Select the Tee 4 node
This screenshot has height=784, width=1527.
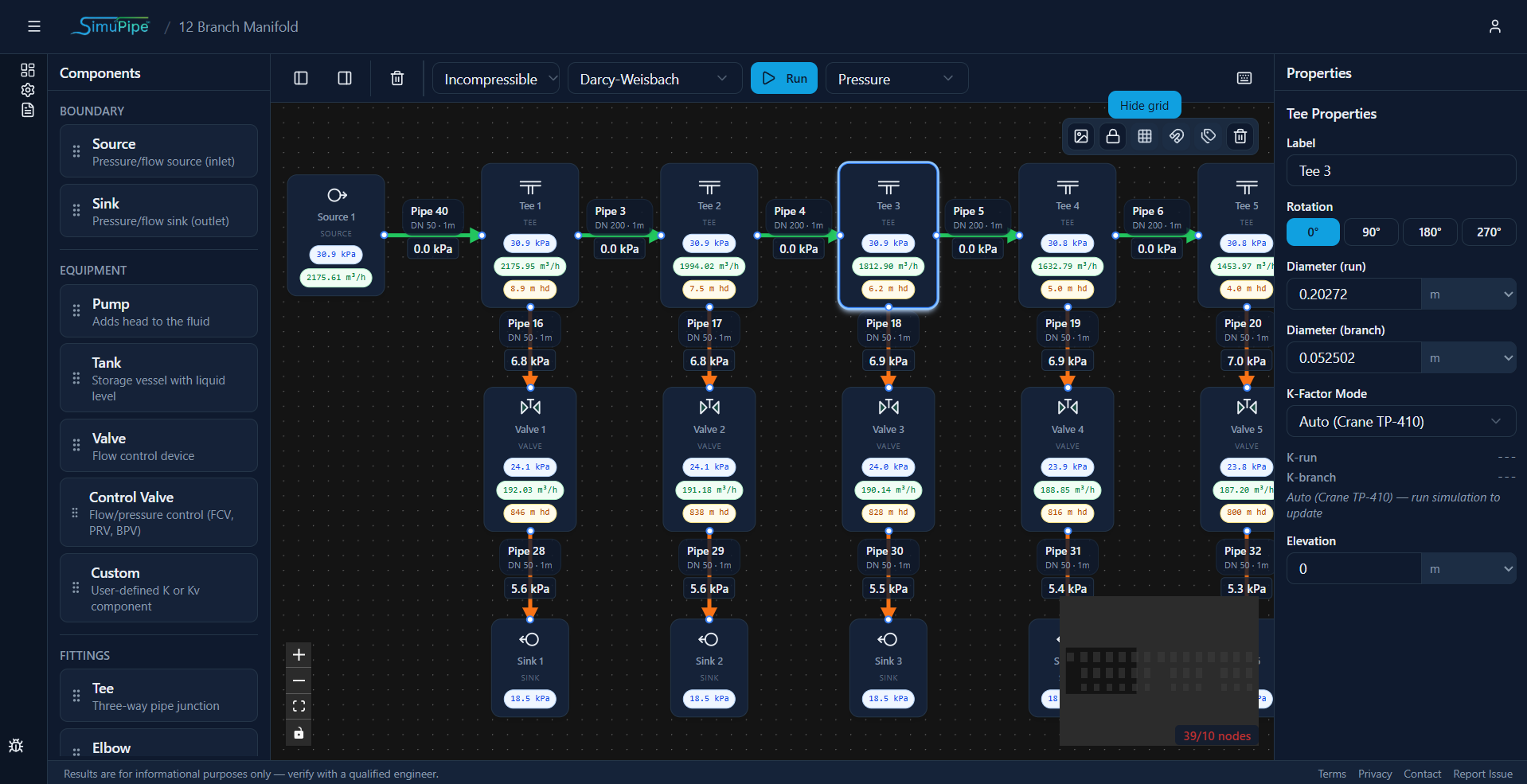tap(1068, 235)
